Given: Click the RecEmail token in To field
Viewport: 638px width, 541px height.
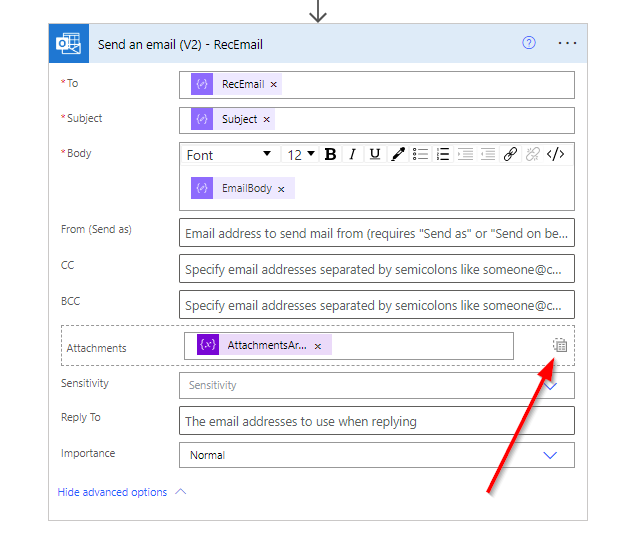Looking at the screenshot, I should 236,84.
